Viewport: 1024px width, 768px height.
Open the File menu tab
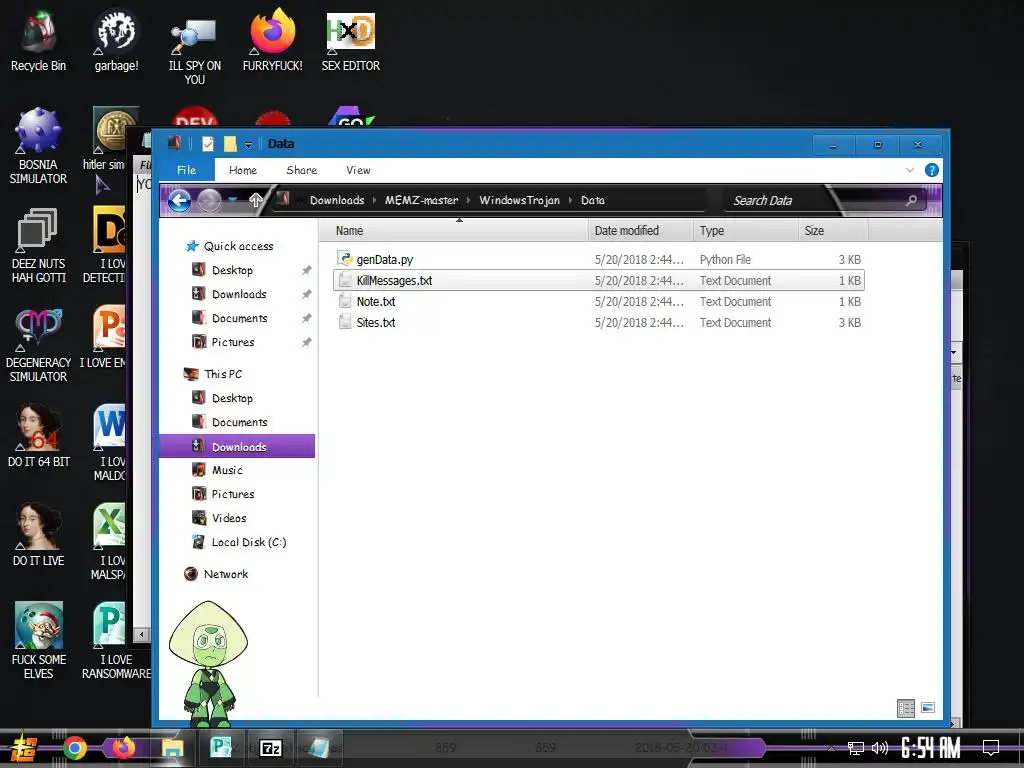click(x=187, y=170)
